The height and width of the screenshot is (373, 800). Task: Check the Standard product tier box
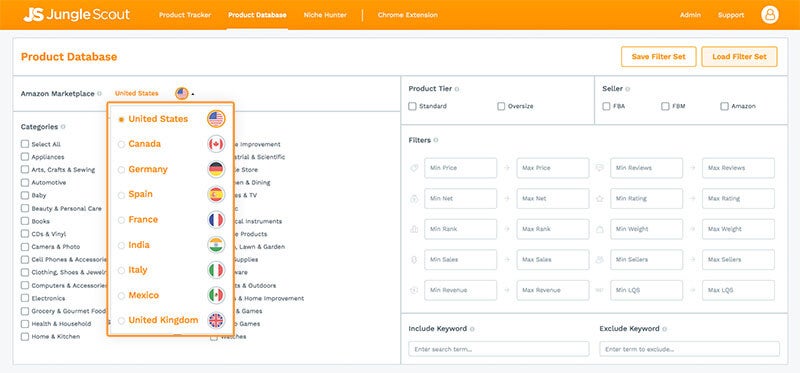(412, 106)
